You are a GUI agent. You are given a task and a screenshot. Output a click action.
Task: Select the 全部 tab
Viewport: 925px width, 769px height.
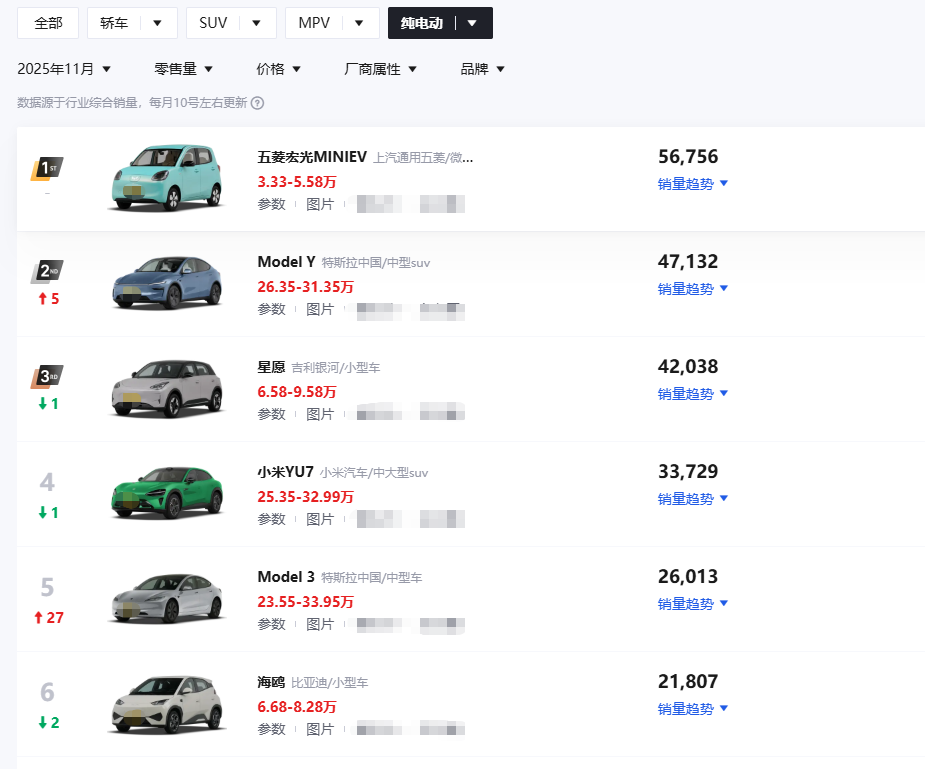point(48,23)
